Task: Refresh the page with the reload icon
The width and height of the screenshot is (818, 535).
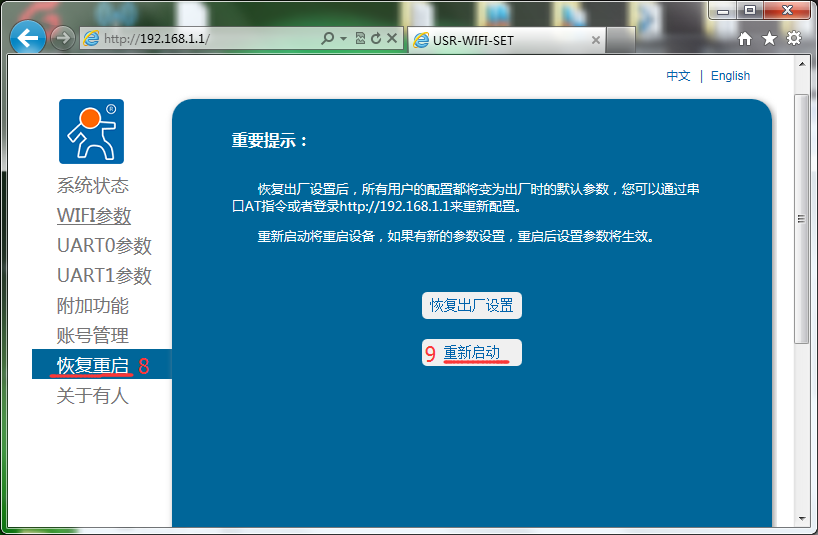Action: pyautogui.click(x=376, y=39)
